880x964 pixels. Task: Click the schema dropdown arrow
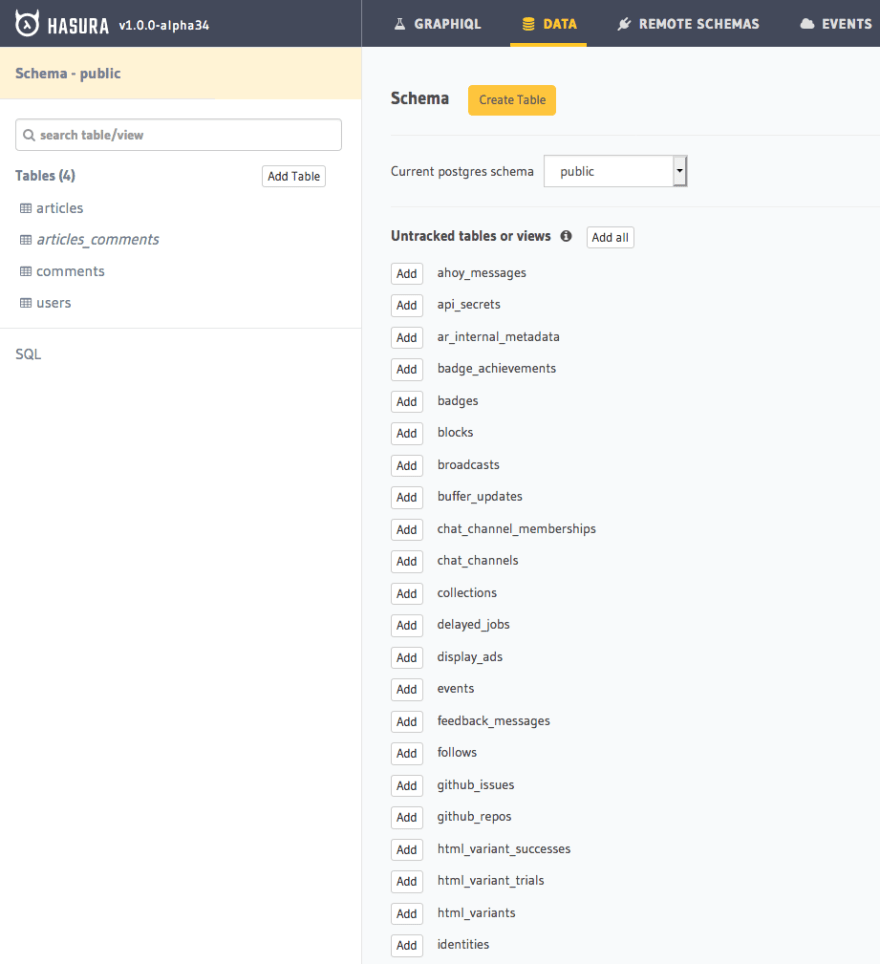coord(680,171)
